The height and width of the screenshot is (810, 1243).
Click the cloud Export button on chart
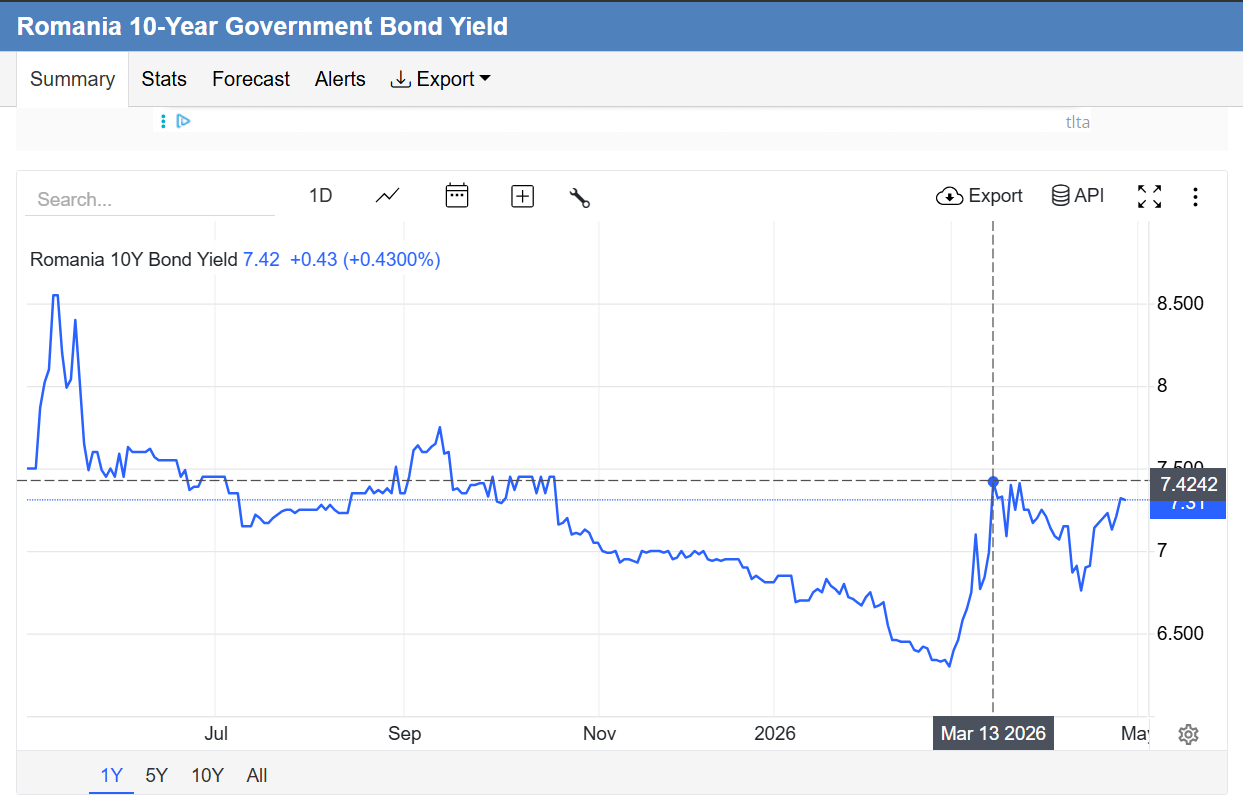coord(979,196)
